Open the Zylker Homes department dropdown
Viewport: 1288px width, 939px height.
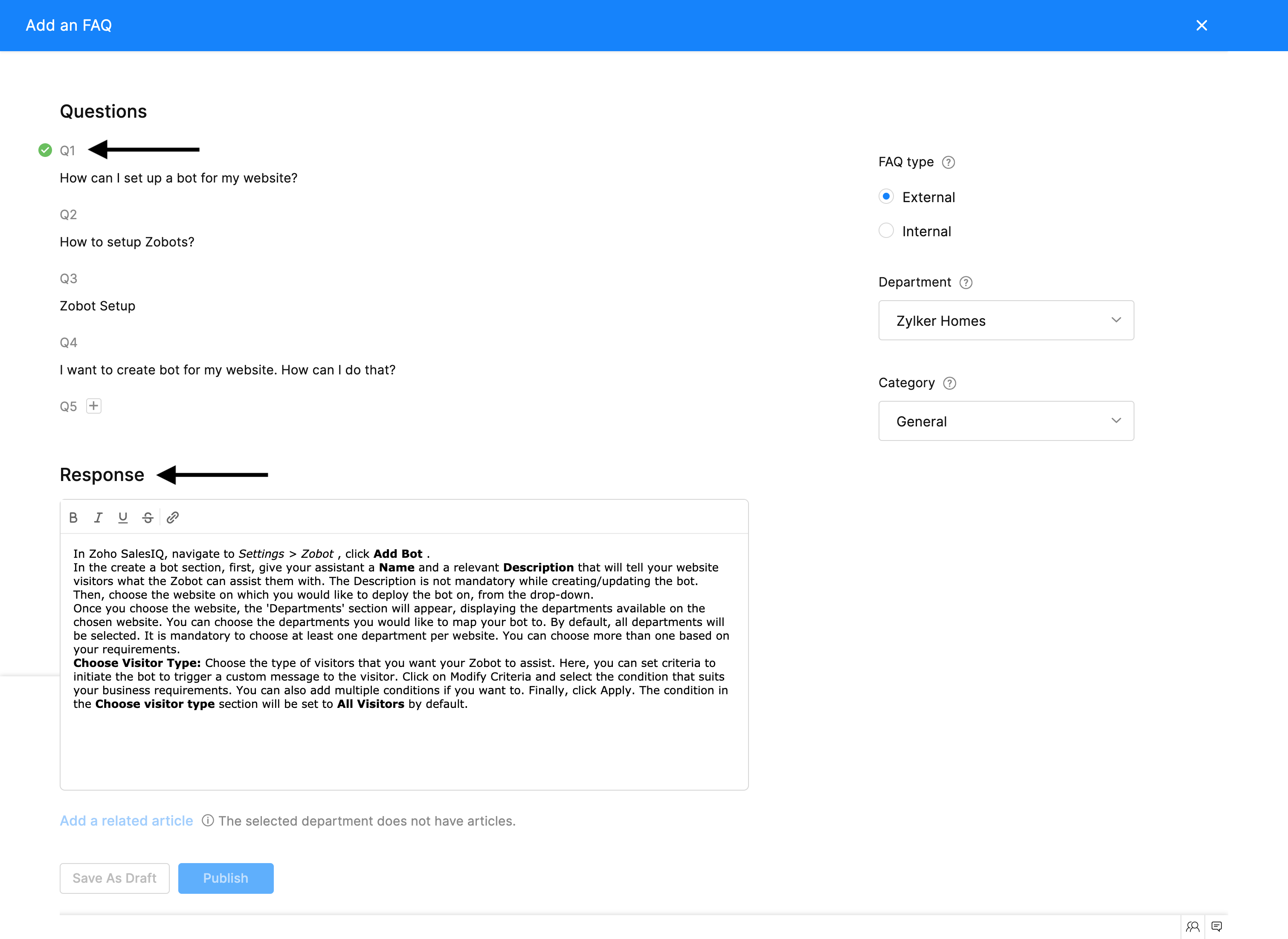(x=1006, y=321)
